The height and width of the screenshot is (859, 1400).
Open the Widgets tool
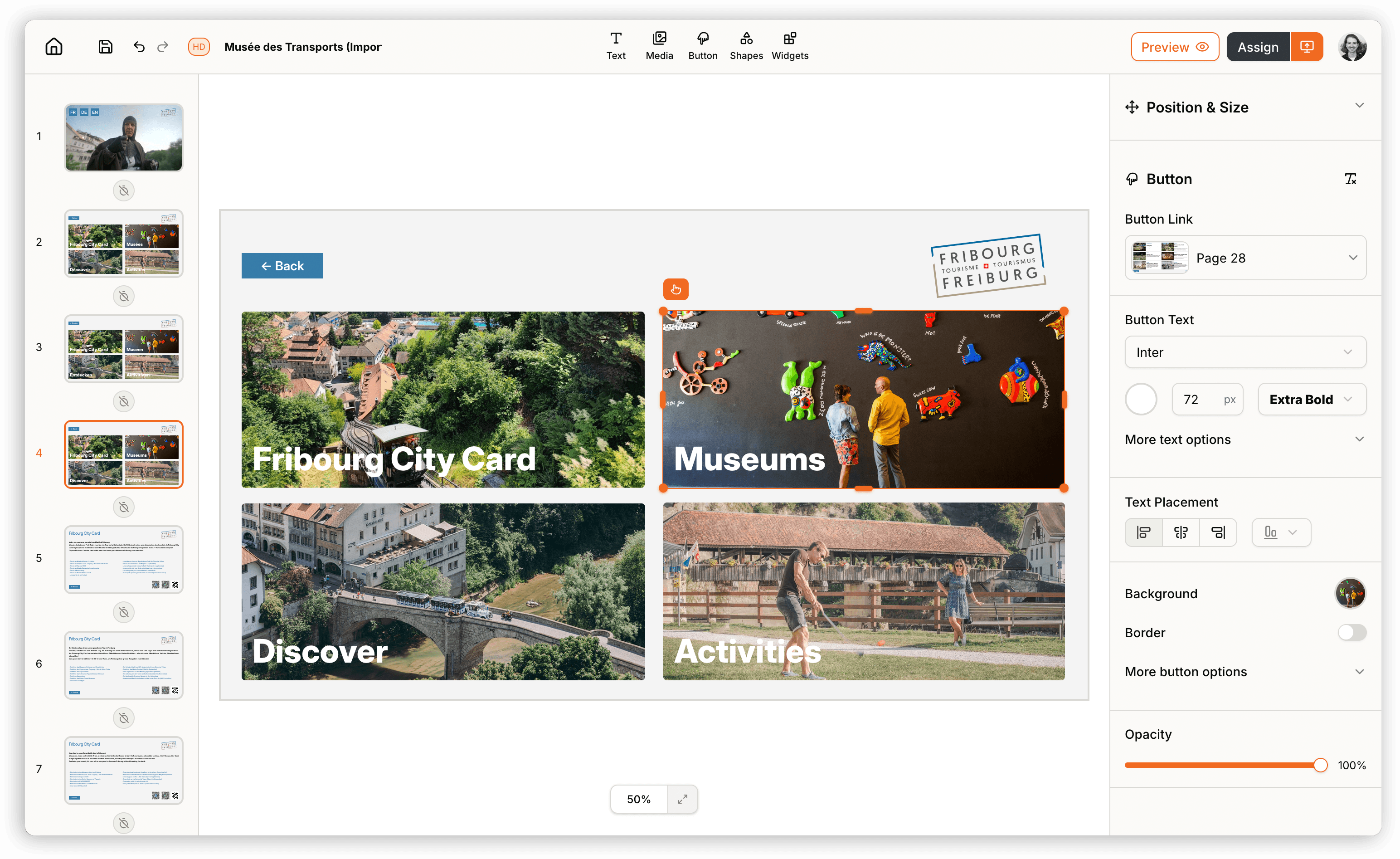click(790, 46)
